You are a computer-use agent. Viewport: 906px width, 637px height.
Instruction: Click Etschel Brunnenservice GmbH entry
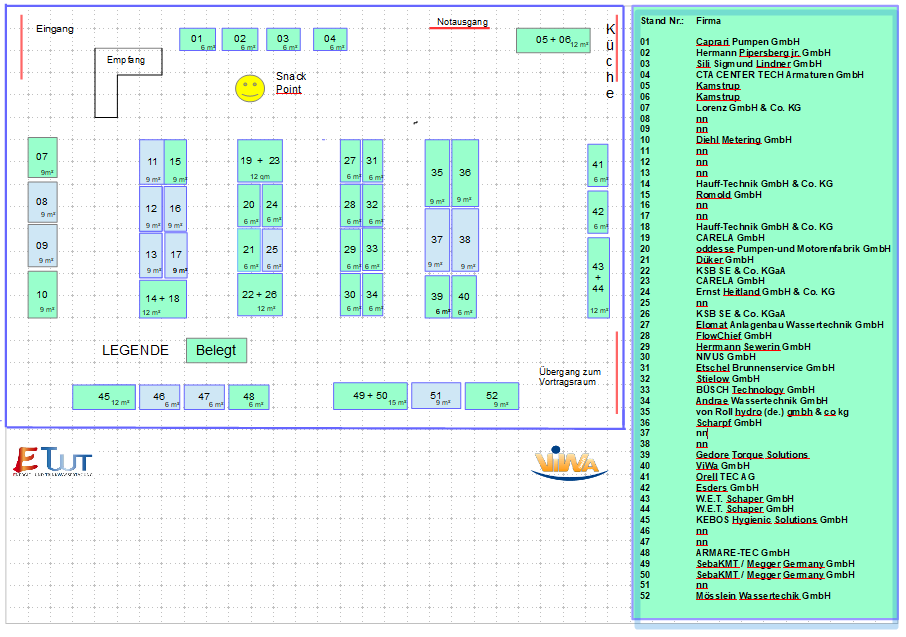(765, 368)
